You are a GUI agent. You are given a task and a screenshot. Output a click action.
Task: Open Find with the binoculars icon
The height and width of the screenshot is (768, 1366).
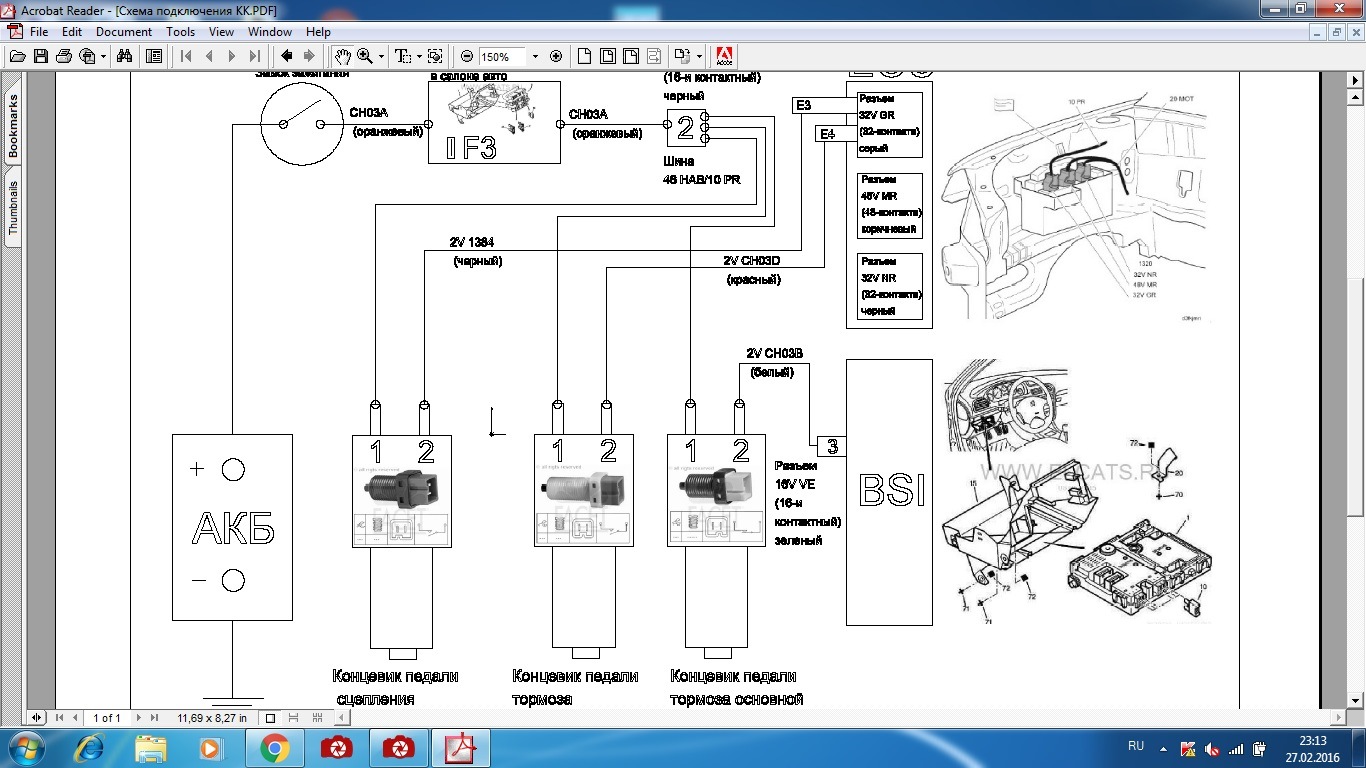pyautogui.click(x=125, y=56)
